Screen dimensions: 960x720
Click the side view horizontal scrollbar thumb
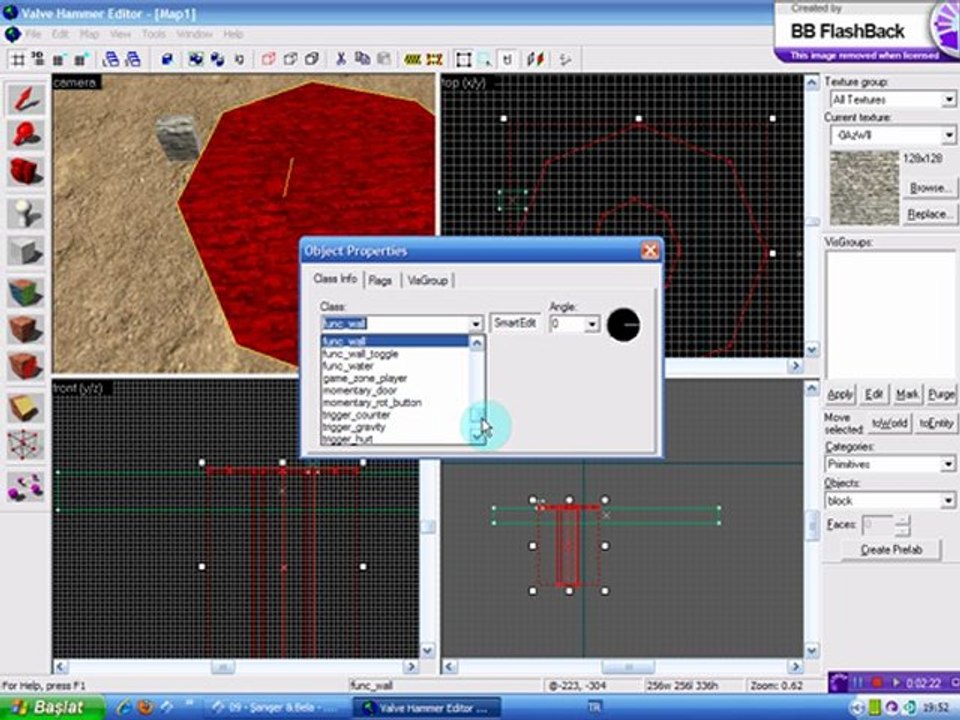tap(628, 667)
